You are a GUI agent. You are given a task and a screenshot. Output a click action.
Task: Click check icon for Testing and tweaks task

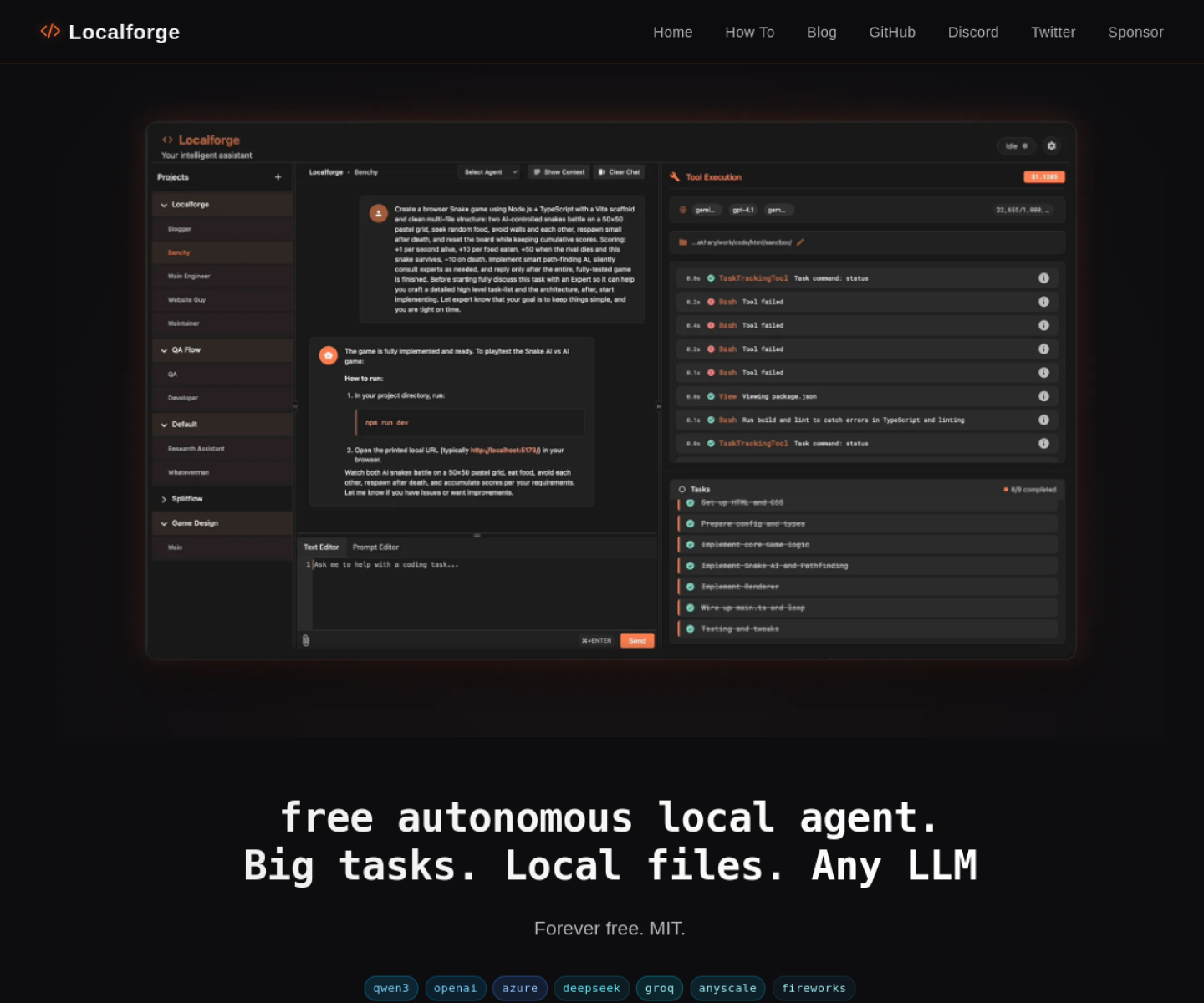pos(691,629)
